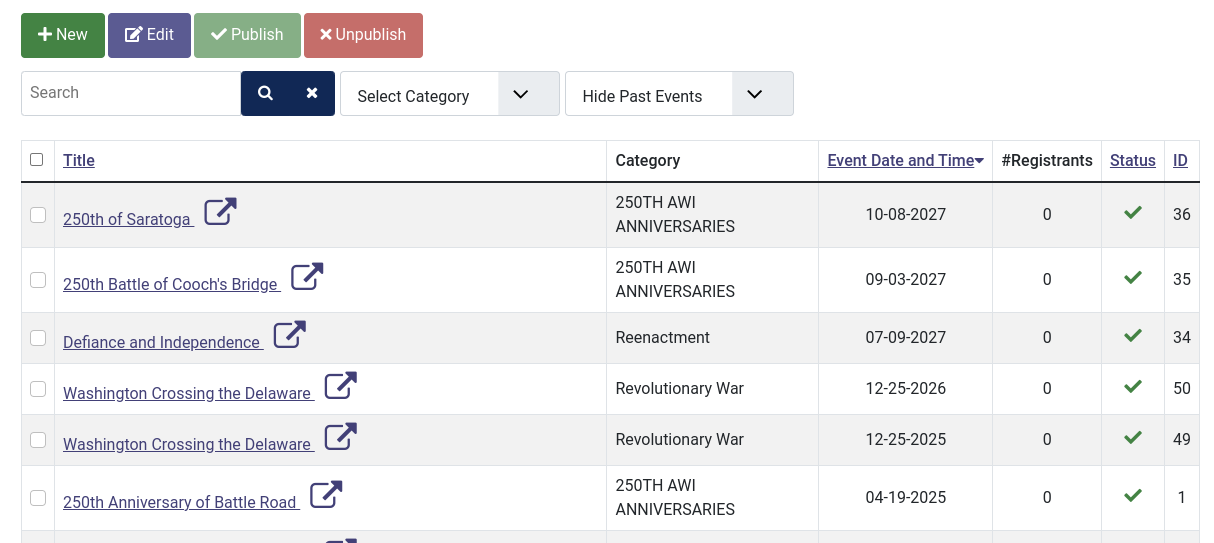Click the magnifier search icon button
Image resolution: width=1214 pixels, height=543 pixels.
click(x=265, y=93)
